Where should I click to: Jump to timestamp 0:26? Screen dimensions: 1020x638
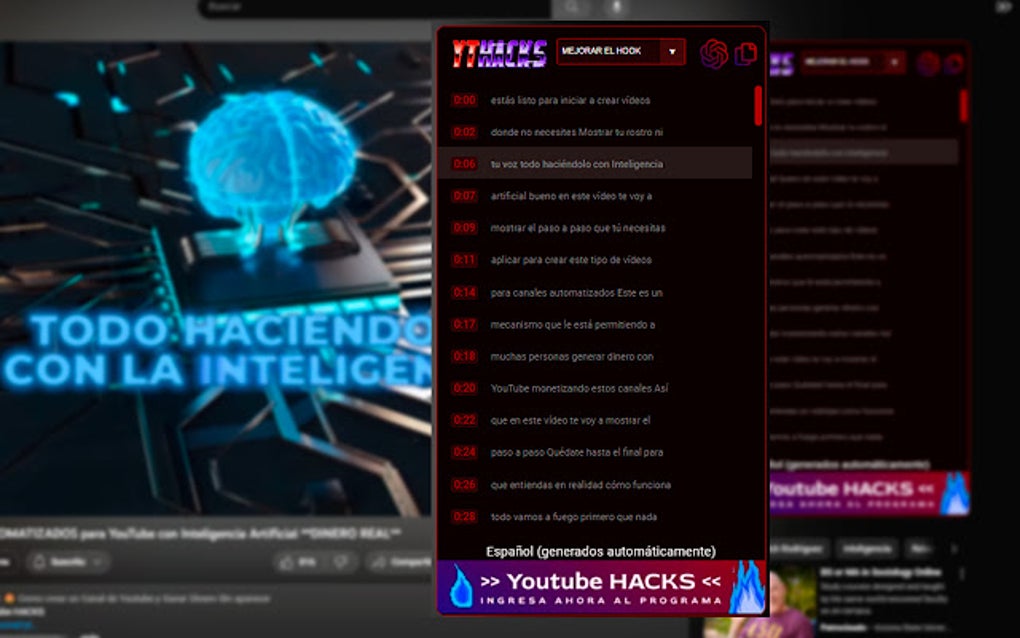[464, 485]
